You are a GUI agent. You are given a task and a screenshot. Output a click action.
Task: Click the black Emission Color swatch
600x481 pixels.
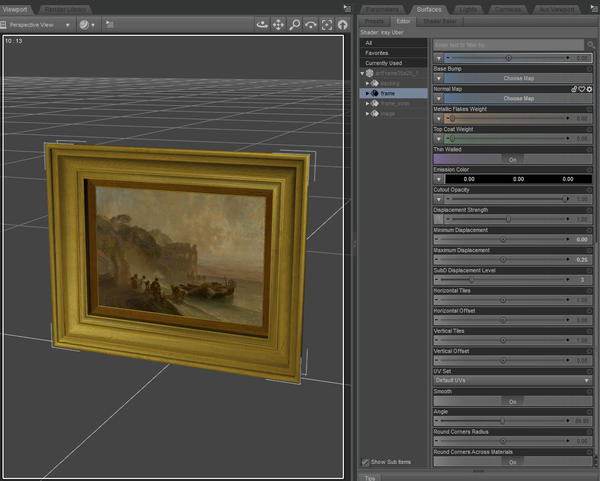(518, 179)
